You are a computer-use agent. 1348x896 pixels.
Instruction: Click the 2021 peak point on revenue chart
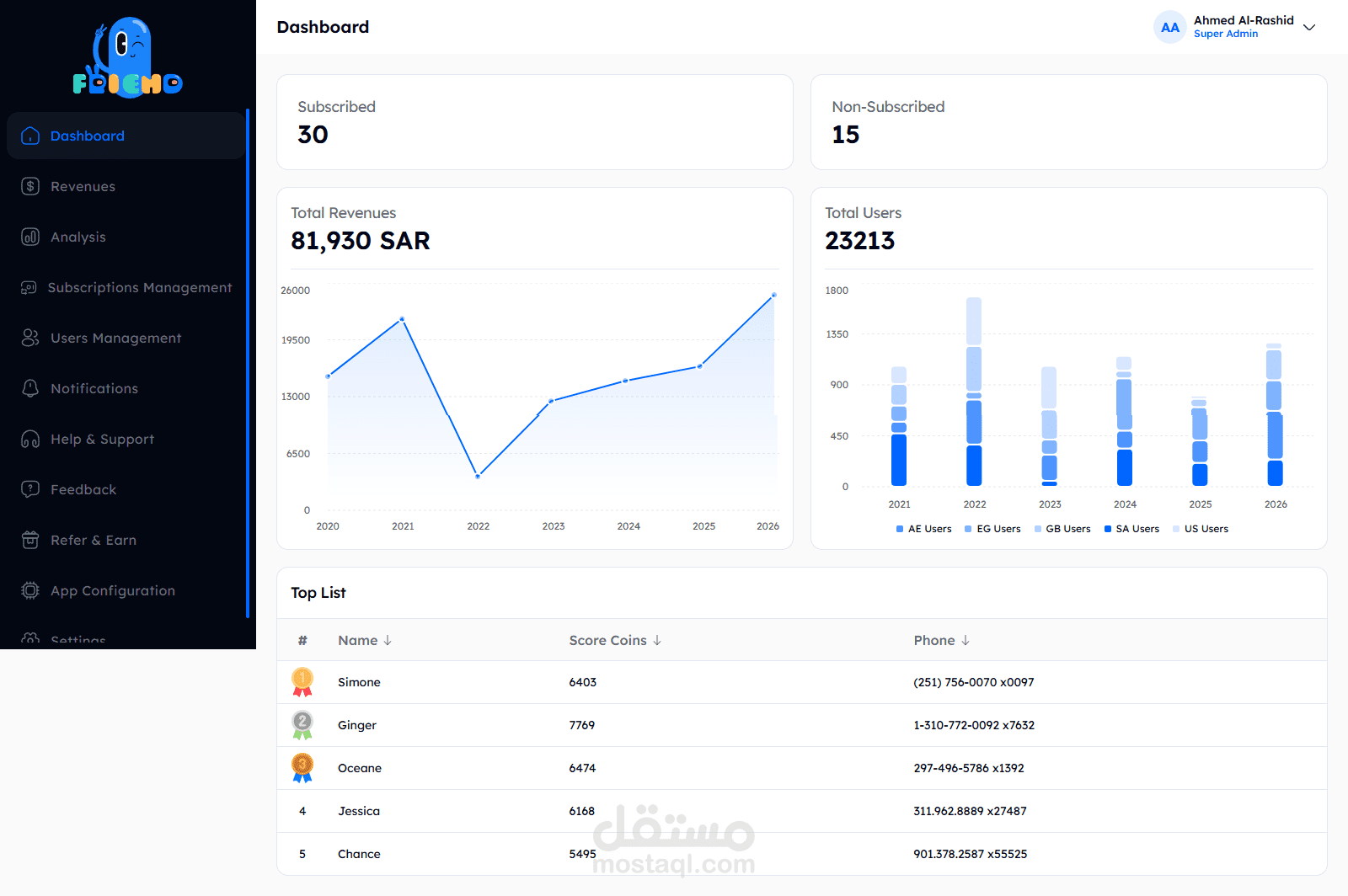(403, 319)
